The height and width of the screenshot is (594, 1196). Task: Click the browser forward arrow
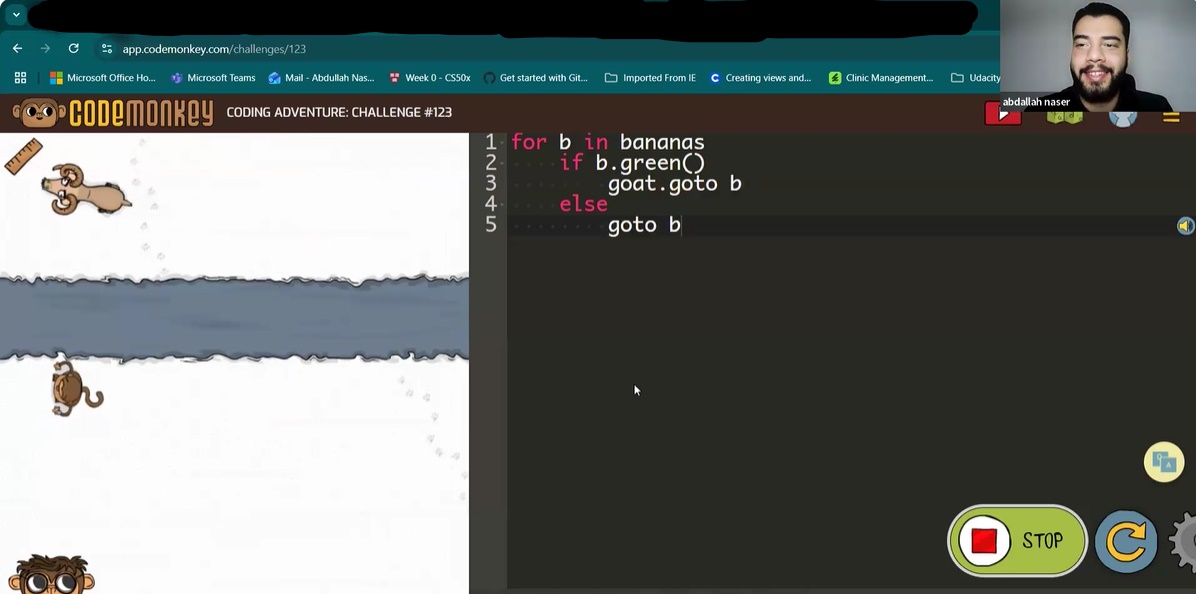pos(45,49)
